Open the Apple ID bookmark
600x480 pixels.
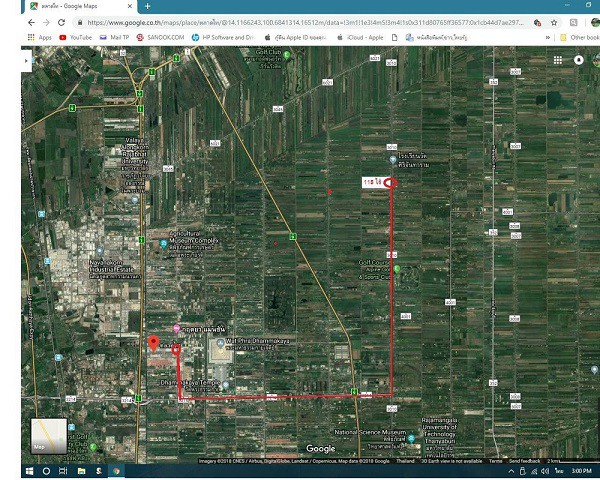click(295, 38)
